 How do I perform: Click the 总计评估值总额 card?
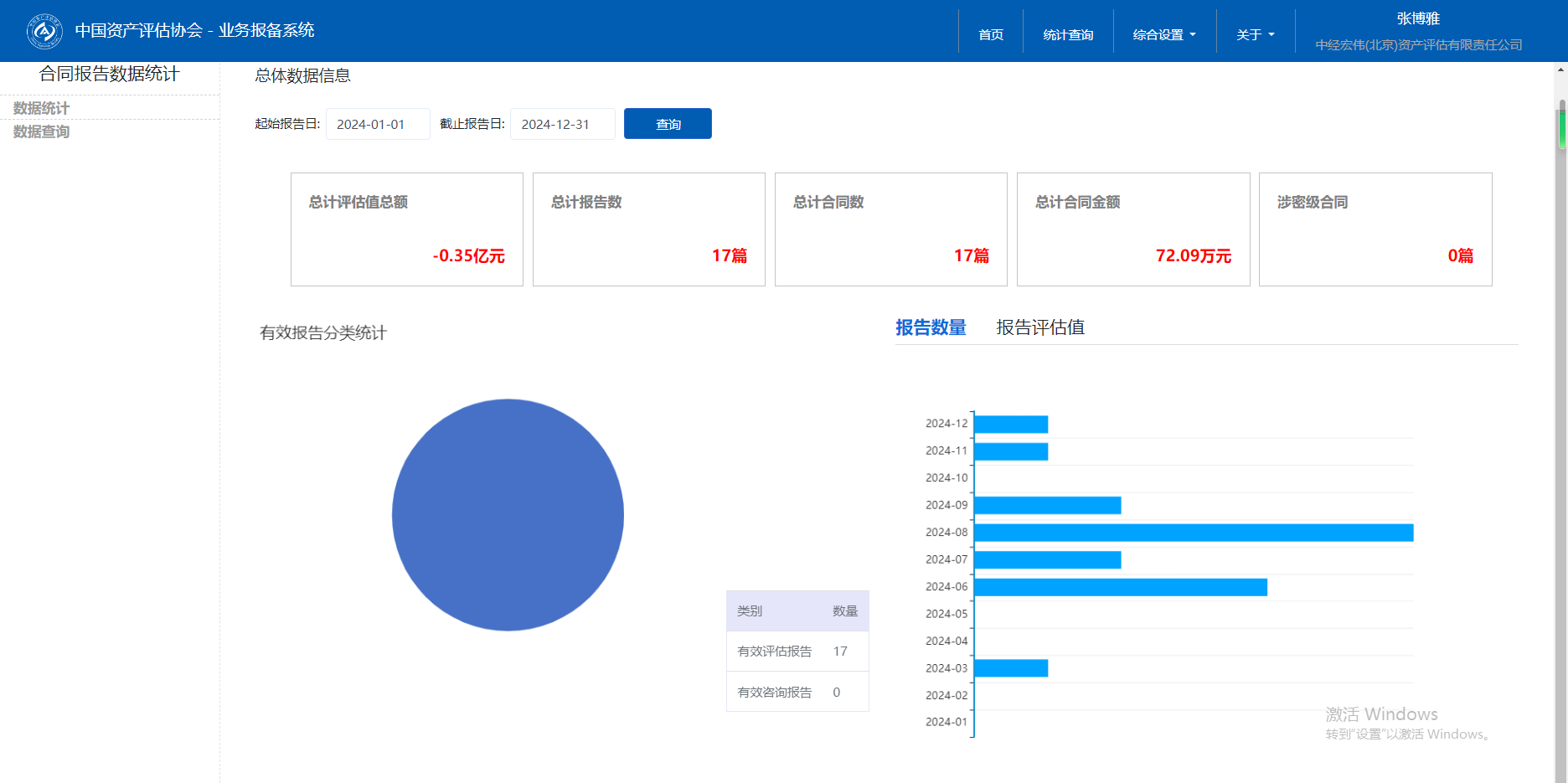[407, 229]
